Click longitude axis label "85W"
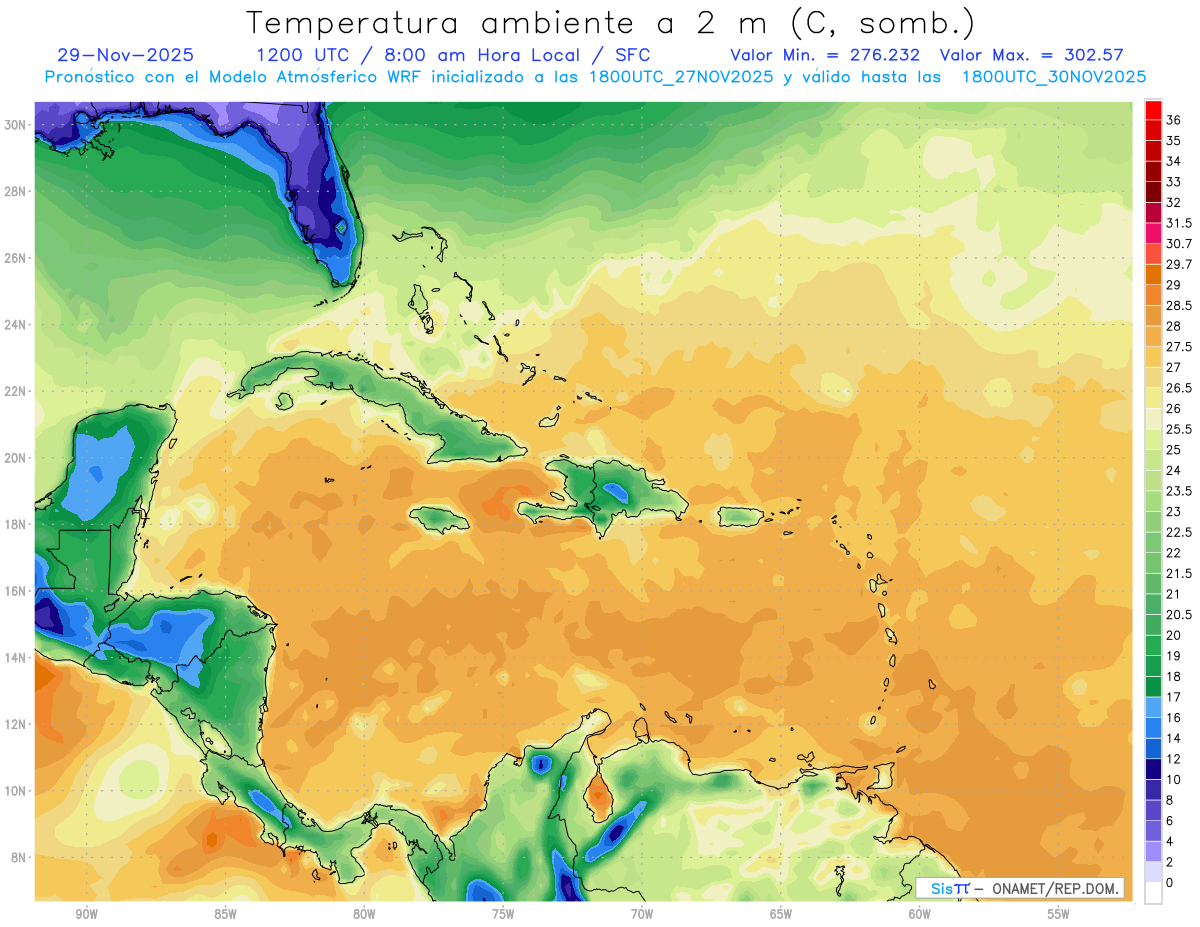 pos(225,914)
